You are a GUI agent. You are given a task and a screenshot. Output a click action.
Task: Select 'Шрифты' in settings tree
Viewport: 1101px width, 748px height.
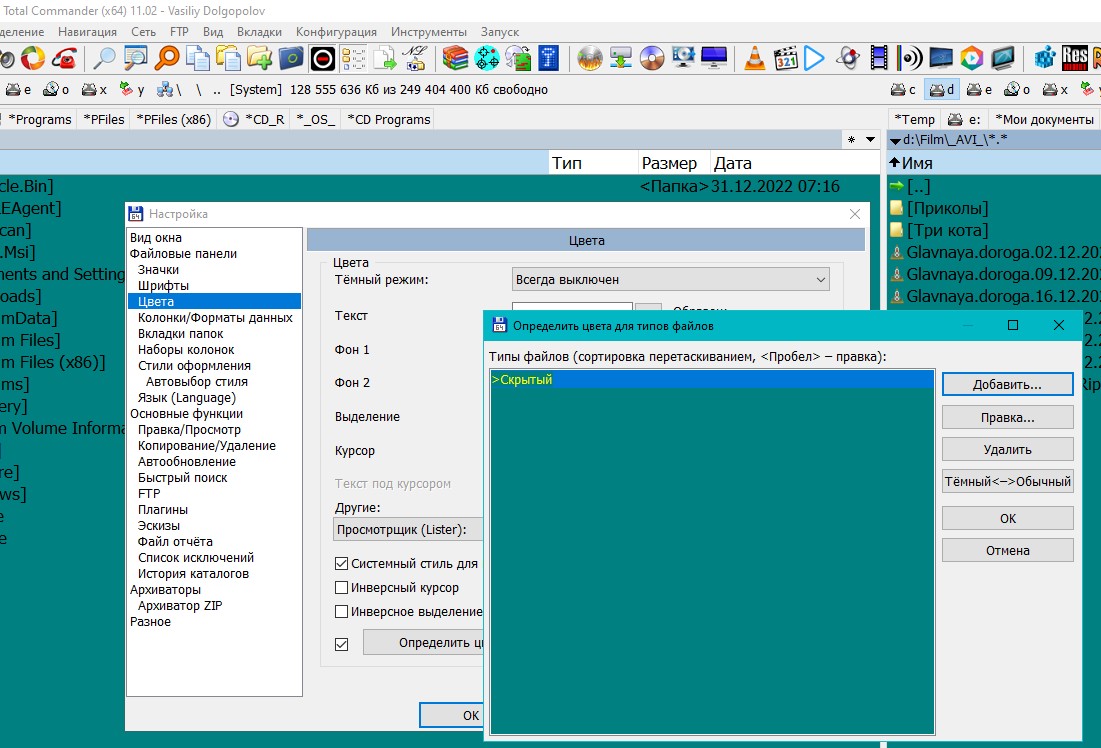(x=163, y=285)
